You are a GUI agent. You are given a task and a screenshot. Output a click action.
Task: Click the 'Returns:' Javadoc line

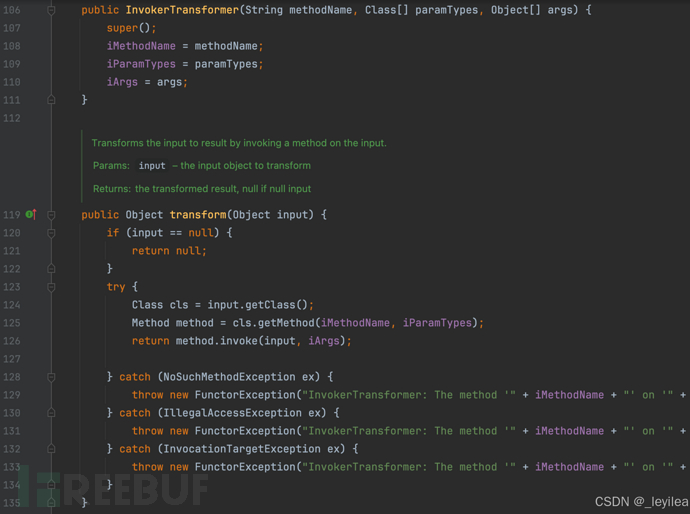tap(202, 189)
